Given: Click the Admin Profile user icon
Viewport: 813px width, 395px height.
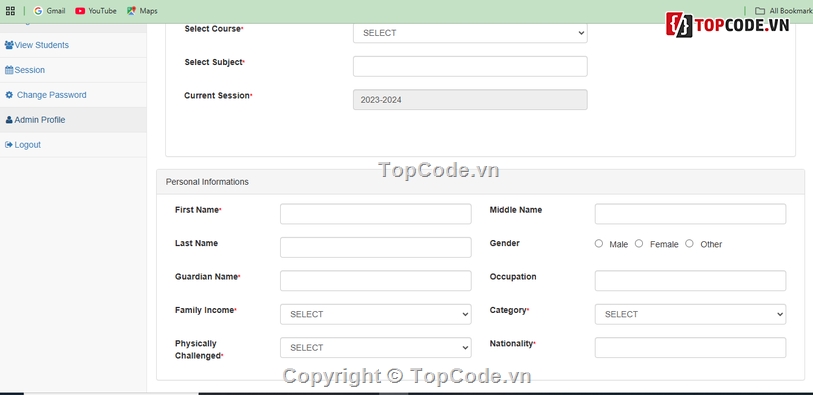Looking at the screenshot, I should point(9,120).
